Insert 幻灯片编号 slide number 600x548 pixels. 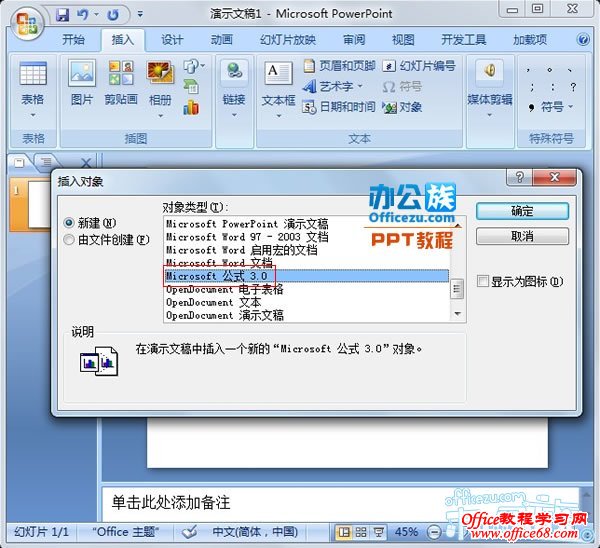coord(419,66)
